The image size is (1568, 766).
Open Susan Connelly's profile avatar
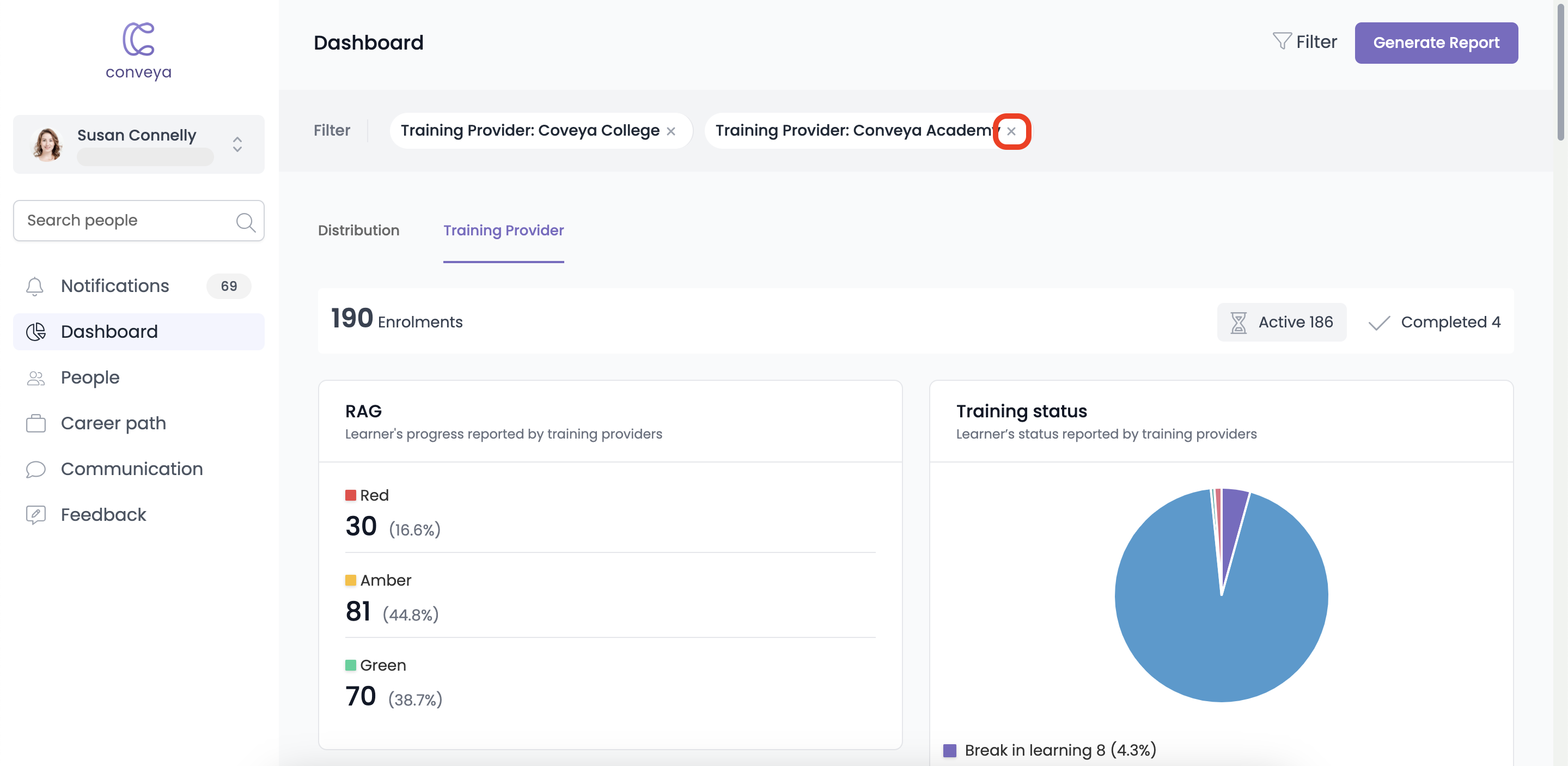pos(47,144)
